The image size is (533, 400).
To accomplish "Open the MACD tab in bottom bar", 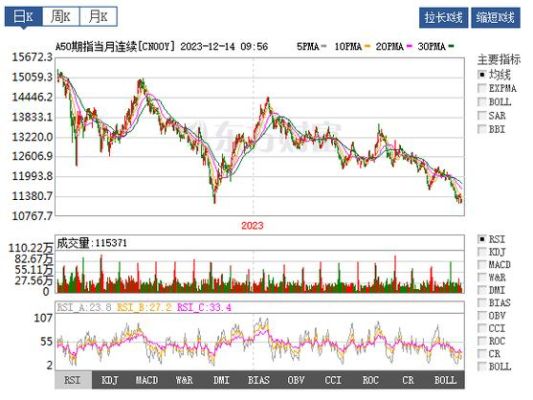I will click(x=147, y=380).
